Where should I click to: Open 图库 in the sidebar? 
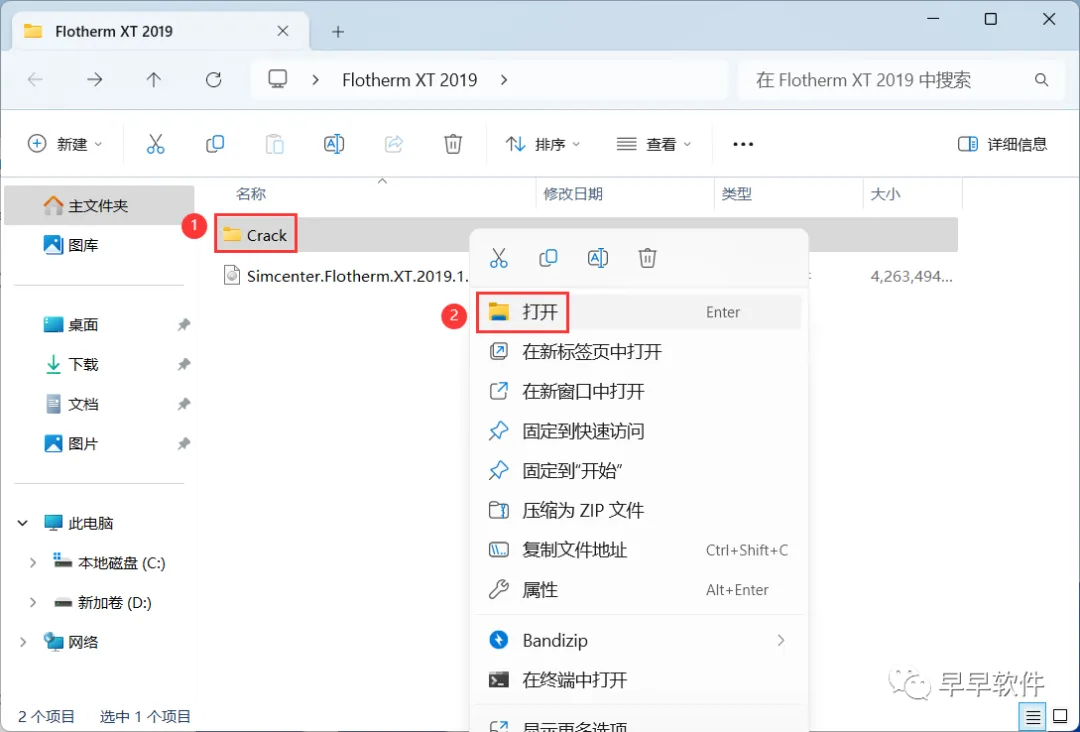click(x=99, y=244)
